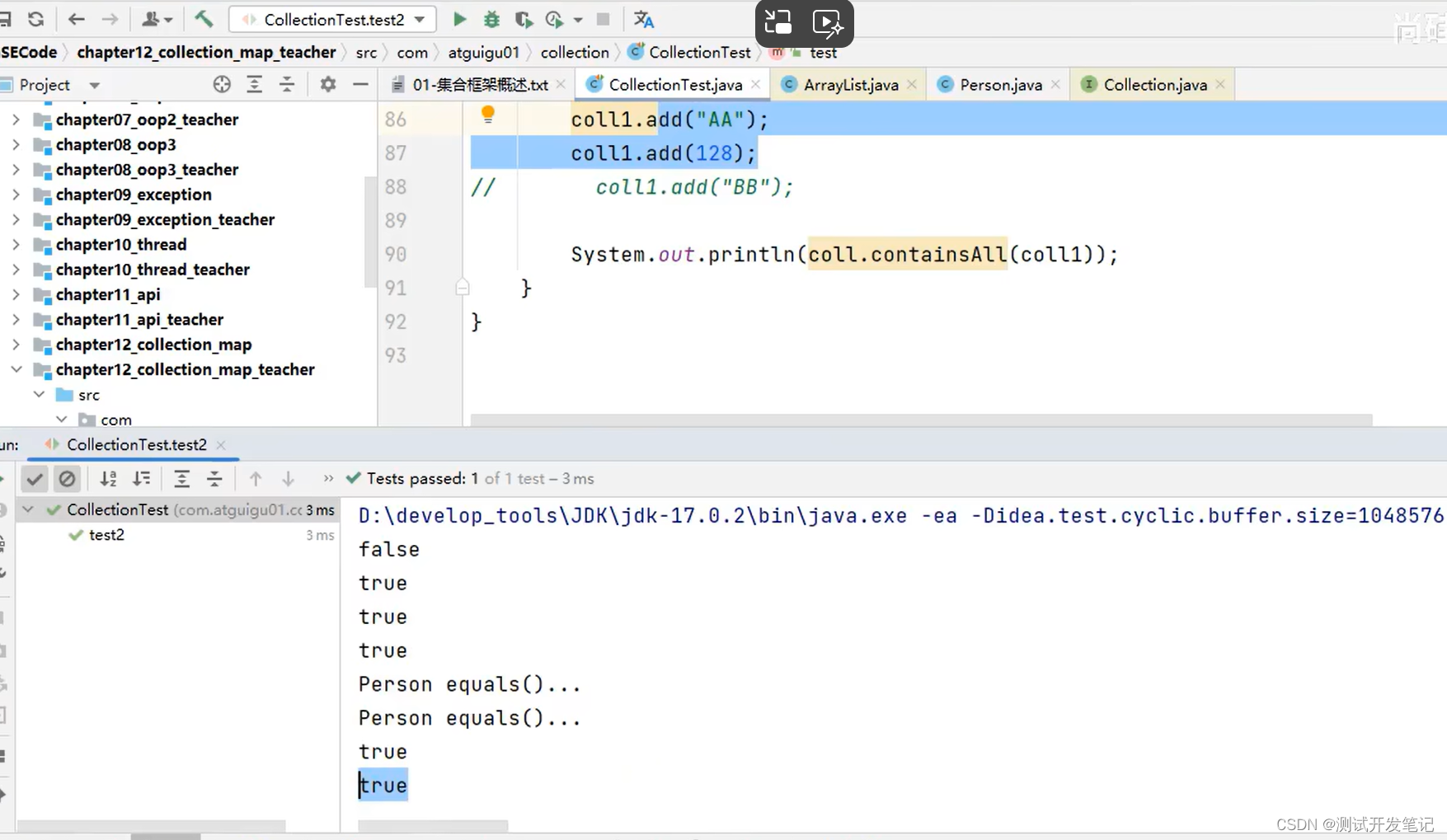Build project with hammer icon
Viewport: 1447px width, 840px height.
(x=204, y=19)
